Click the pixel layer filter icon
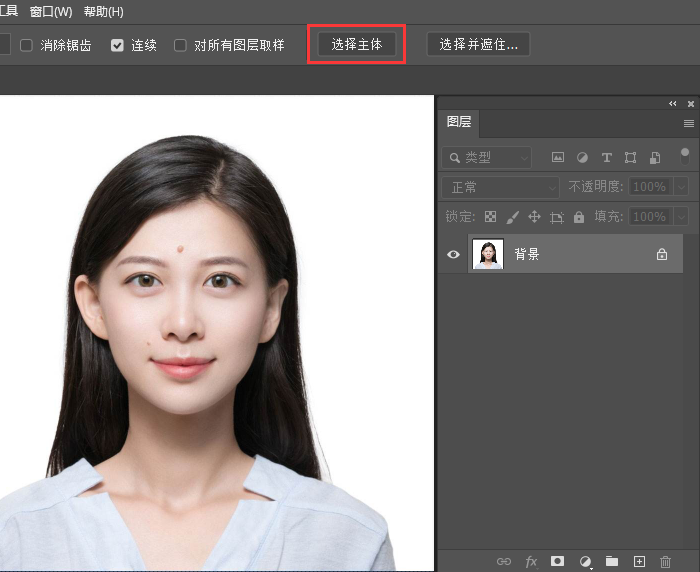Screen dimensions: 700x572 pyautogui.click(x=558, y=158)
